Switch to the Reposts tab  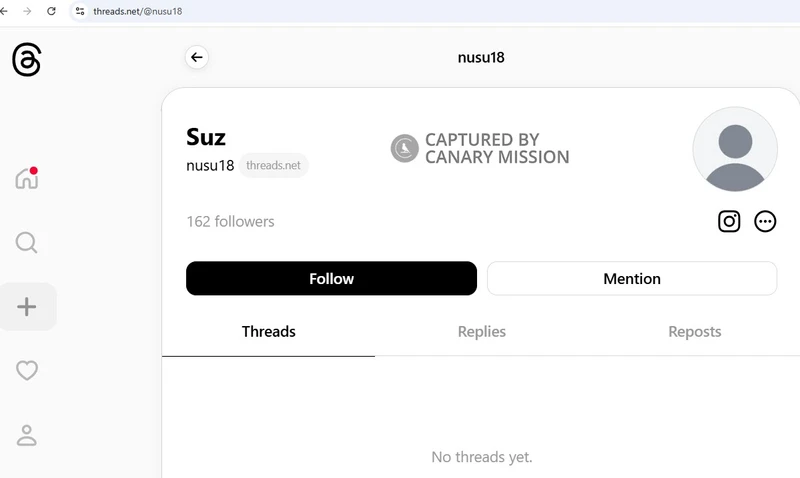pyautogui.click(x=694, y=332)
